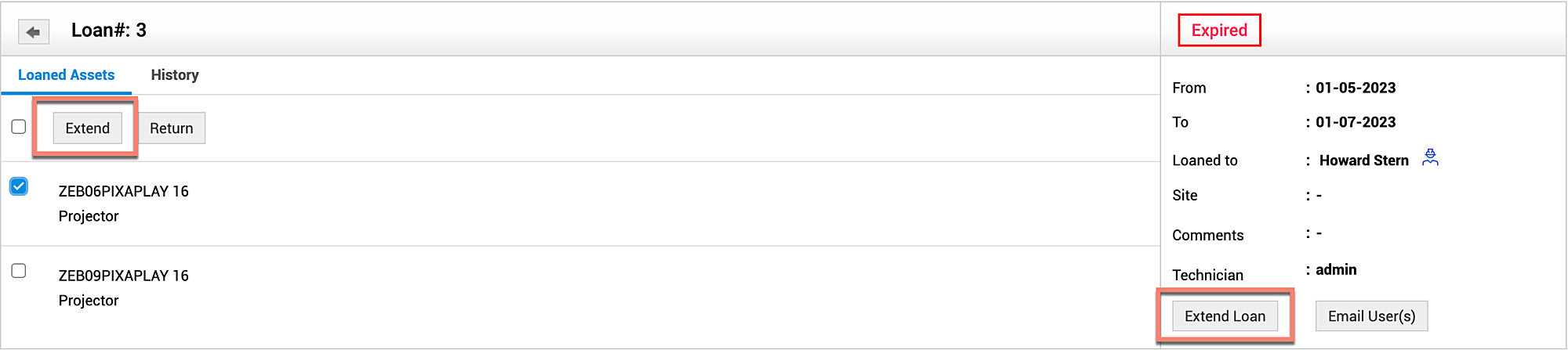This screenshot has height=350, width=1568.
Task: Toggle the select-all assets checkbox
Action: (x=19, y=127)
